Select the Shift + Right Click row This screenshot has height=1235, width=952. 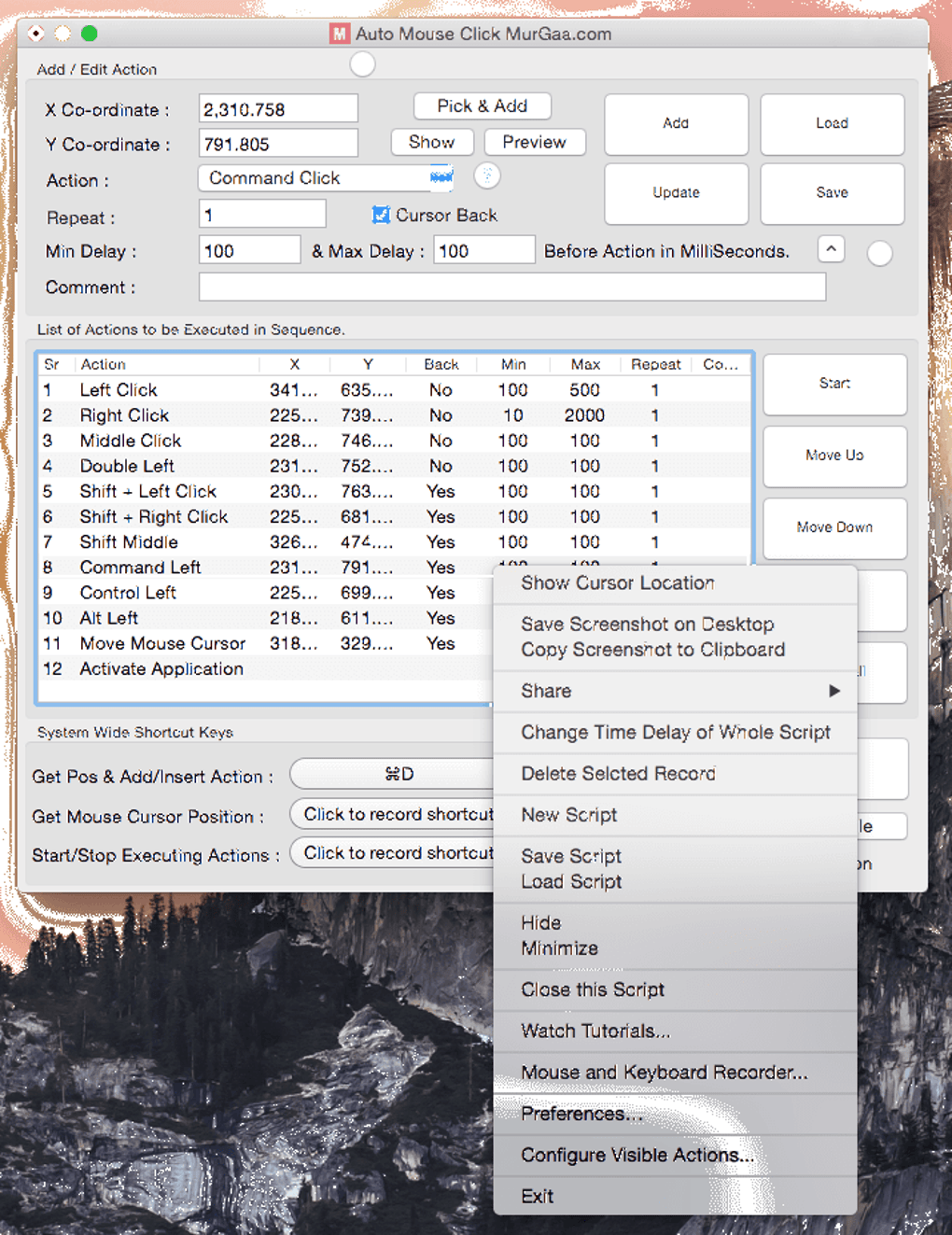(x=394, y=516)
